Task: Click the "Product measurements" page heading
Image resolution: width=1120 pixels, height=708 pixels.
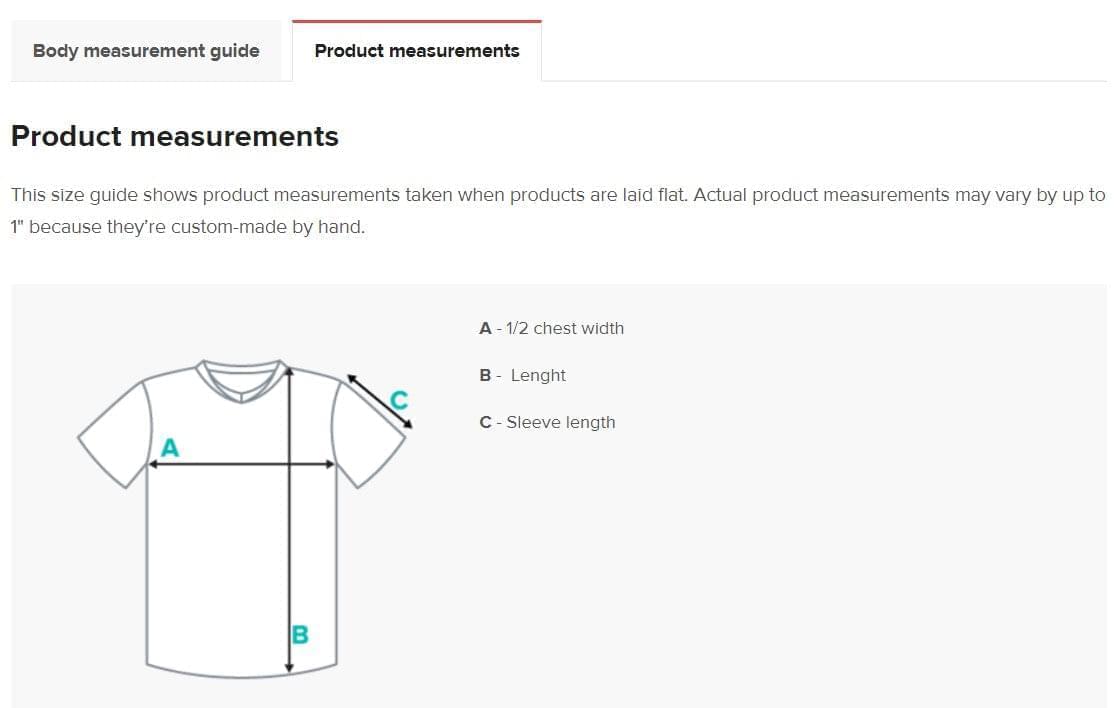Action: pos(175,136)
